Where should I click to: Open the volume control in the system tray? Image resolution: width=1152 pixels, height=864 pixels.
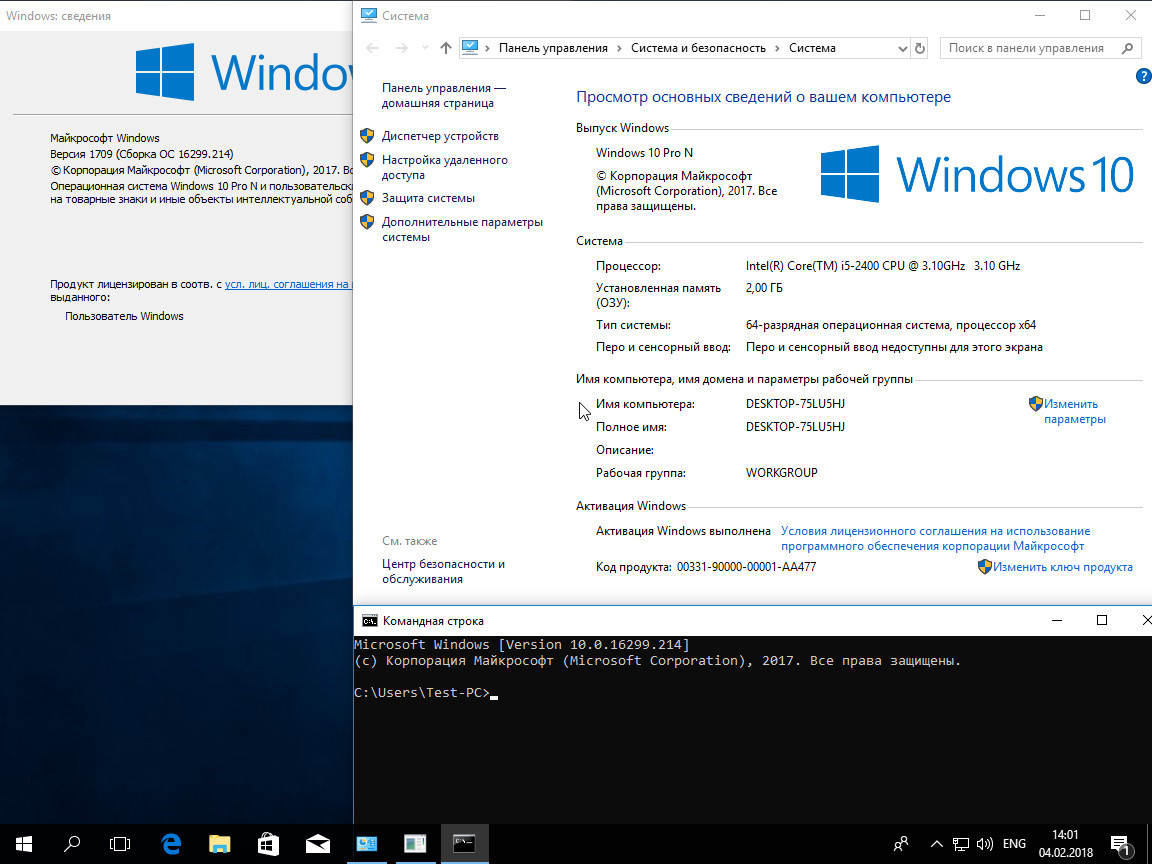point(984,843)
